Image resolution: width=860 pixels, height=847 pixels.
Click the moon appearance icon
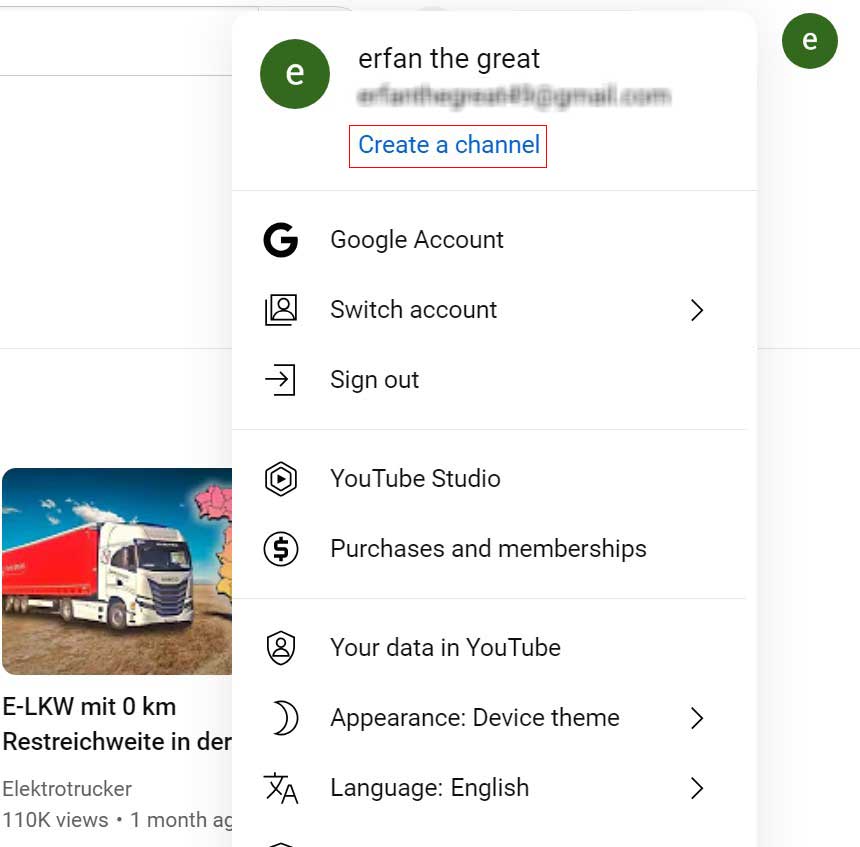[285, 718]
